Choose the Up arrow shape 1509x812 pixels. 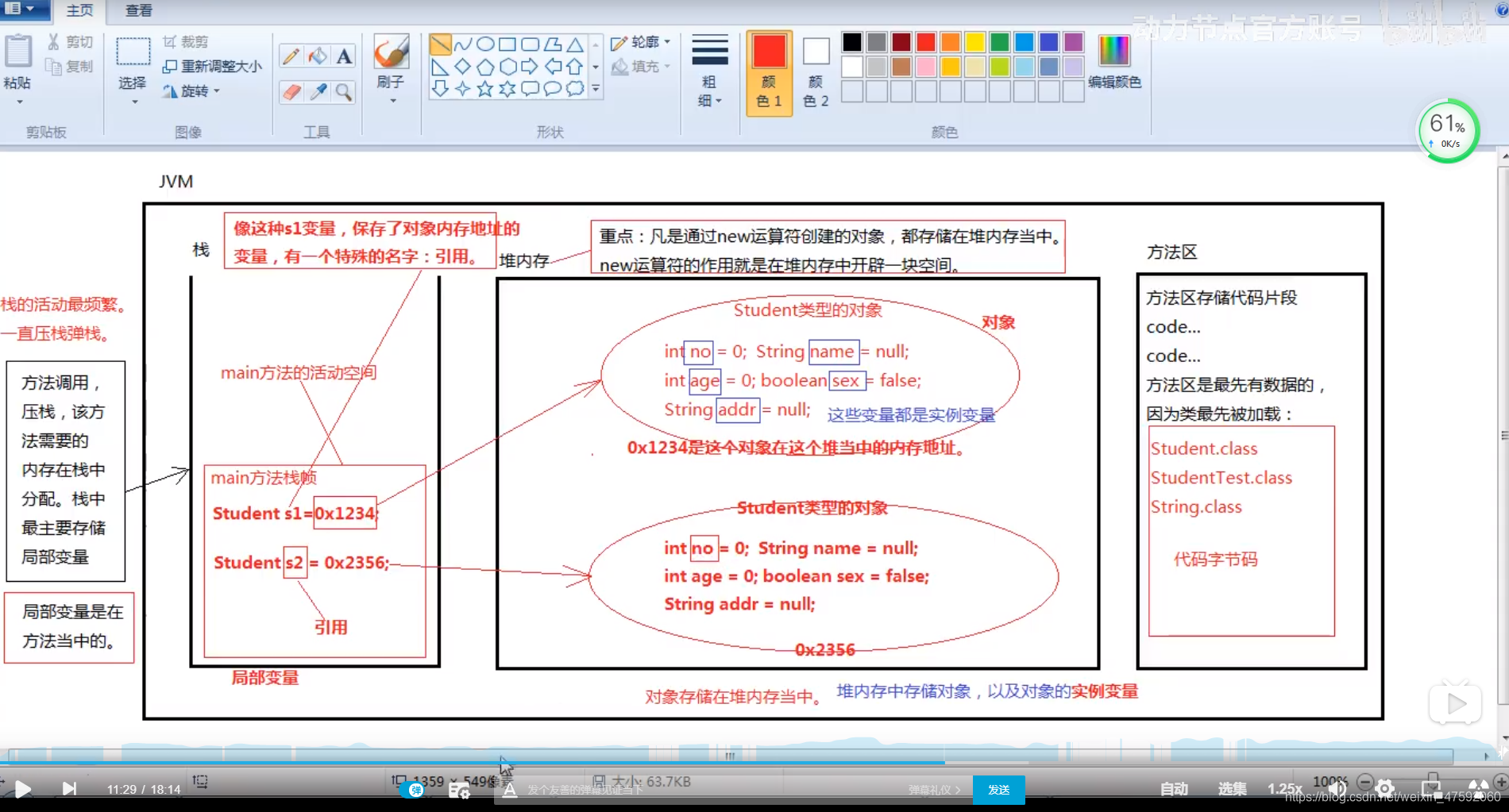(575, 67)
